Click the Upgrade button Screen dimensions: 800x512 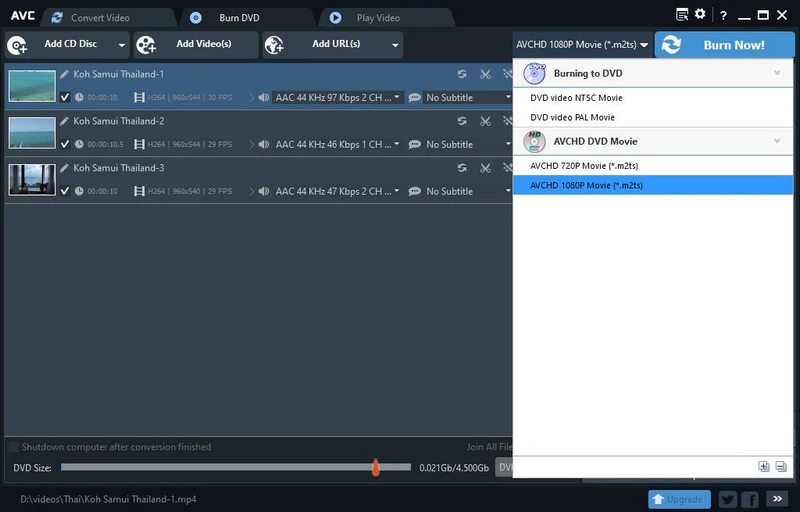pyautogui.click(x=680, y=499)
